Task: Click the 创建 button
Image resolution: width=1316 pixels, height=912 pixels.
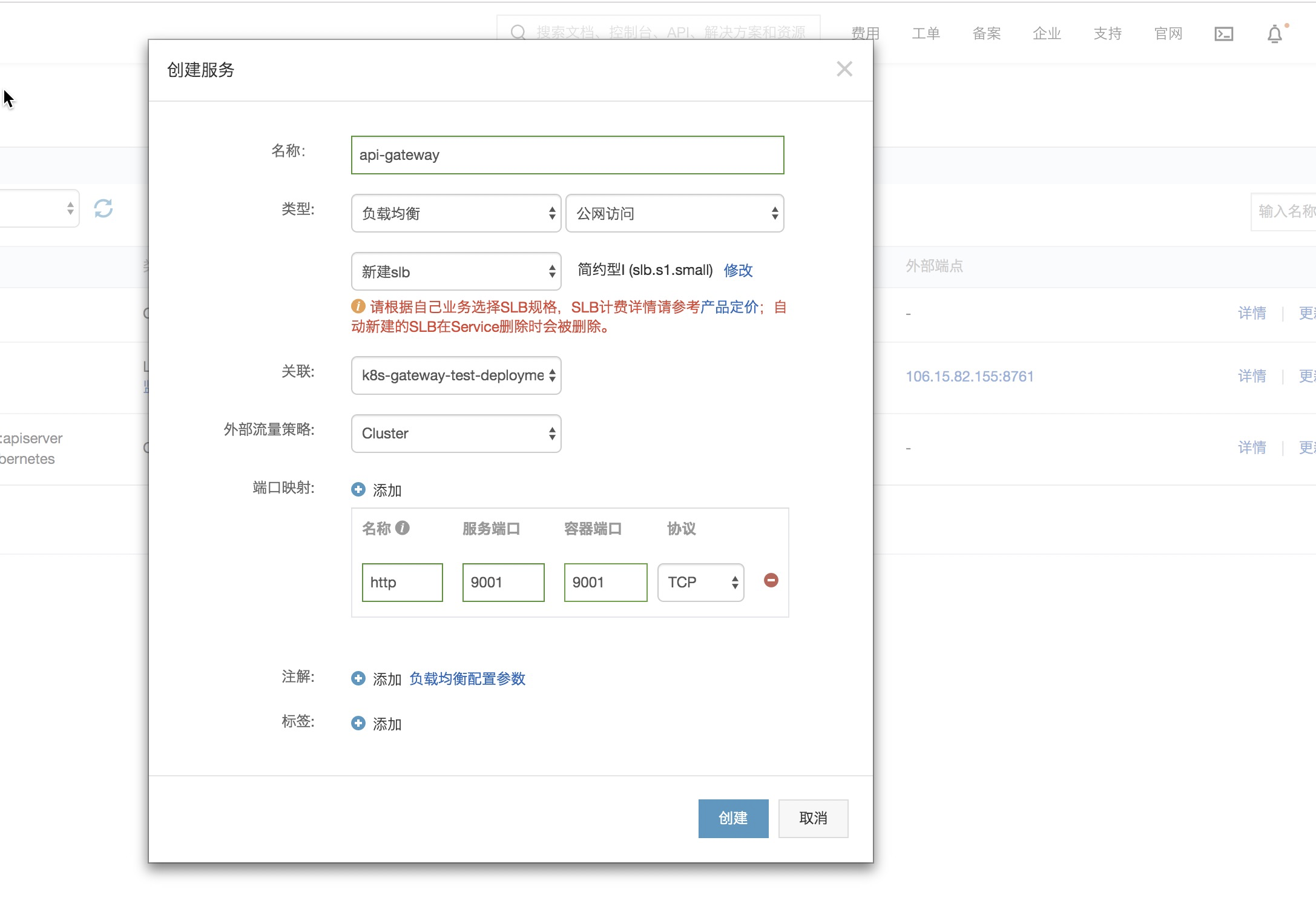Action: 733,819
